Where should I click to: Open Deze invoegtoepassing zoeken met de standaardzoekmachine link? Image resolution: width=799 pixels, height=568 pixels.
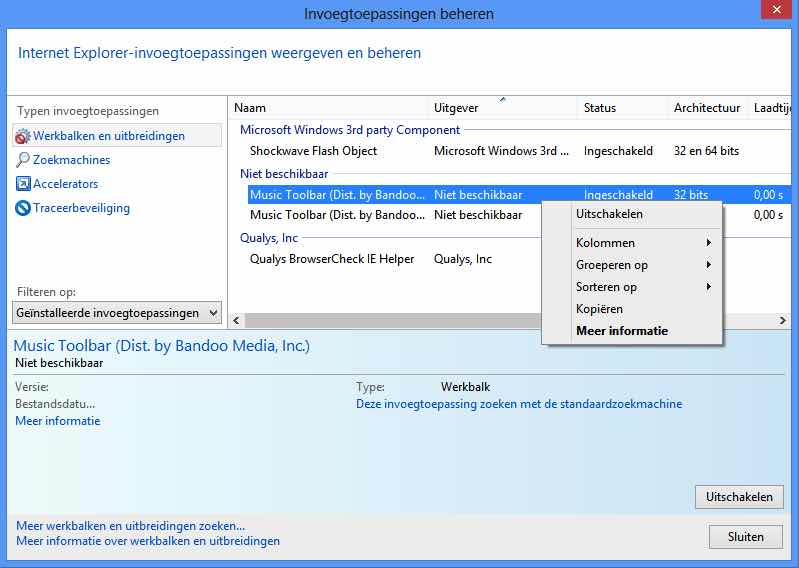(x=519, y=404)
